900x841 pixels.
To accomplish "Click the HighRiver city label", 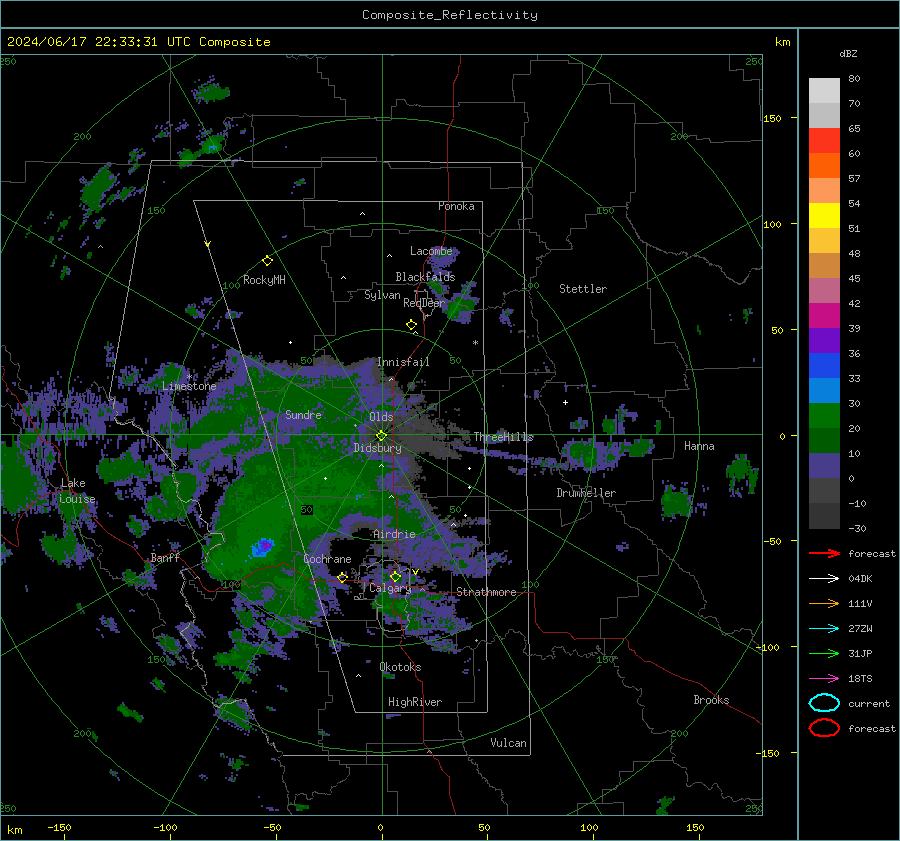I will pyautogui.click(x=415, y=702).
